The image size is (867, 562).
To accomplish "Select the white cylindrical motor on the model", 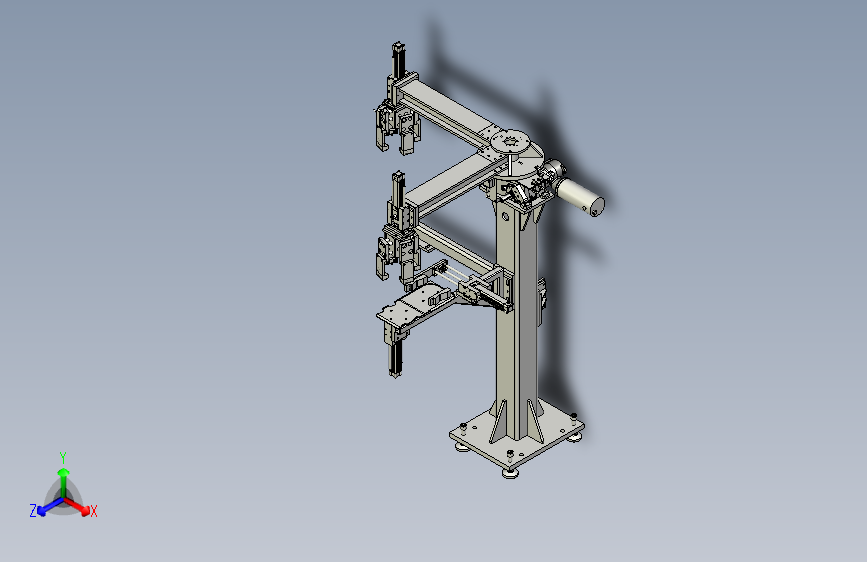I will (x=580, y=195).
